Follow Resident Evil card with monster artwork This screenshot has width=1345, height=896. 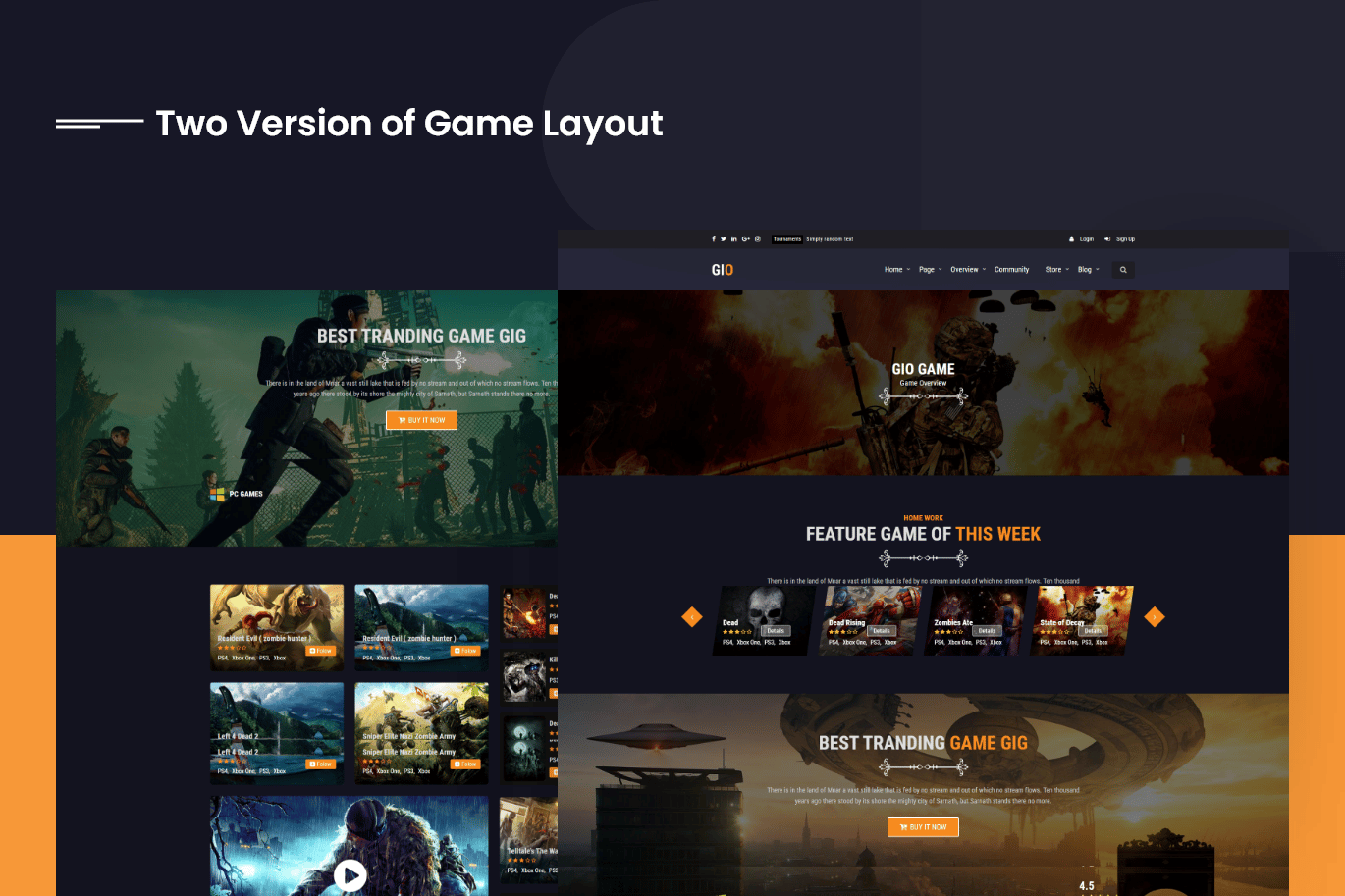click(321, 651)
